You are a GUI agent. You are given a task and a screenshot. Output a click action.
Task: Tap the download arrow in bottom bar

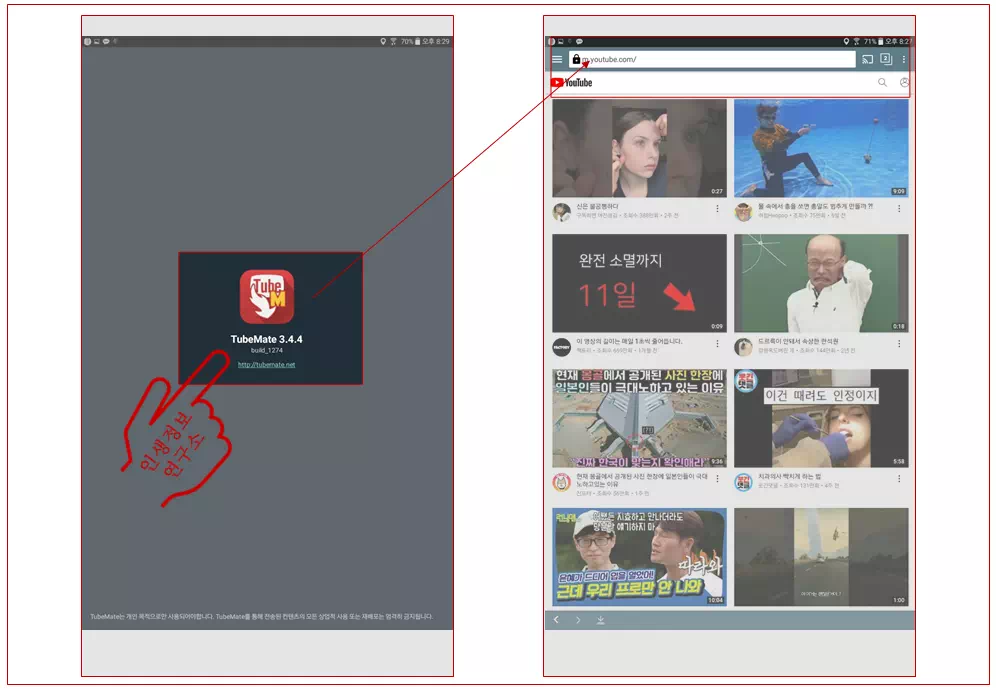(x=600, y=620)
